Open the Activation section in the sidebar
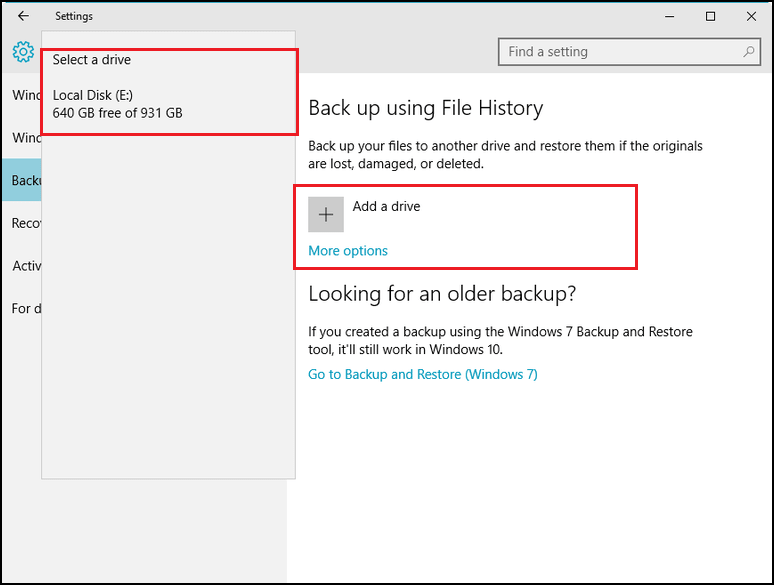The height and width of the screenshot is (585, 774). (x=24, y=266)
